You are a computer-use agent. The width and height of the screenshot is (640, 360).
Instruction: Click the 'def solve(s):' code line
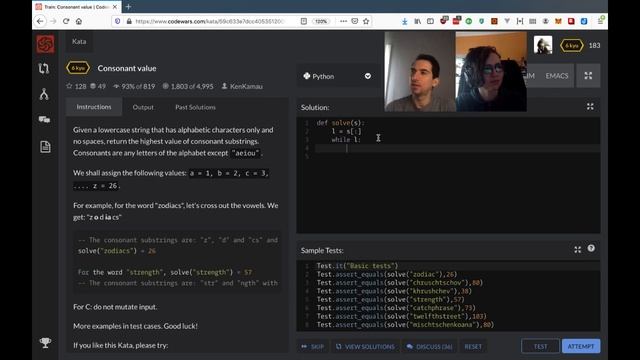(340, 122)
